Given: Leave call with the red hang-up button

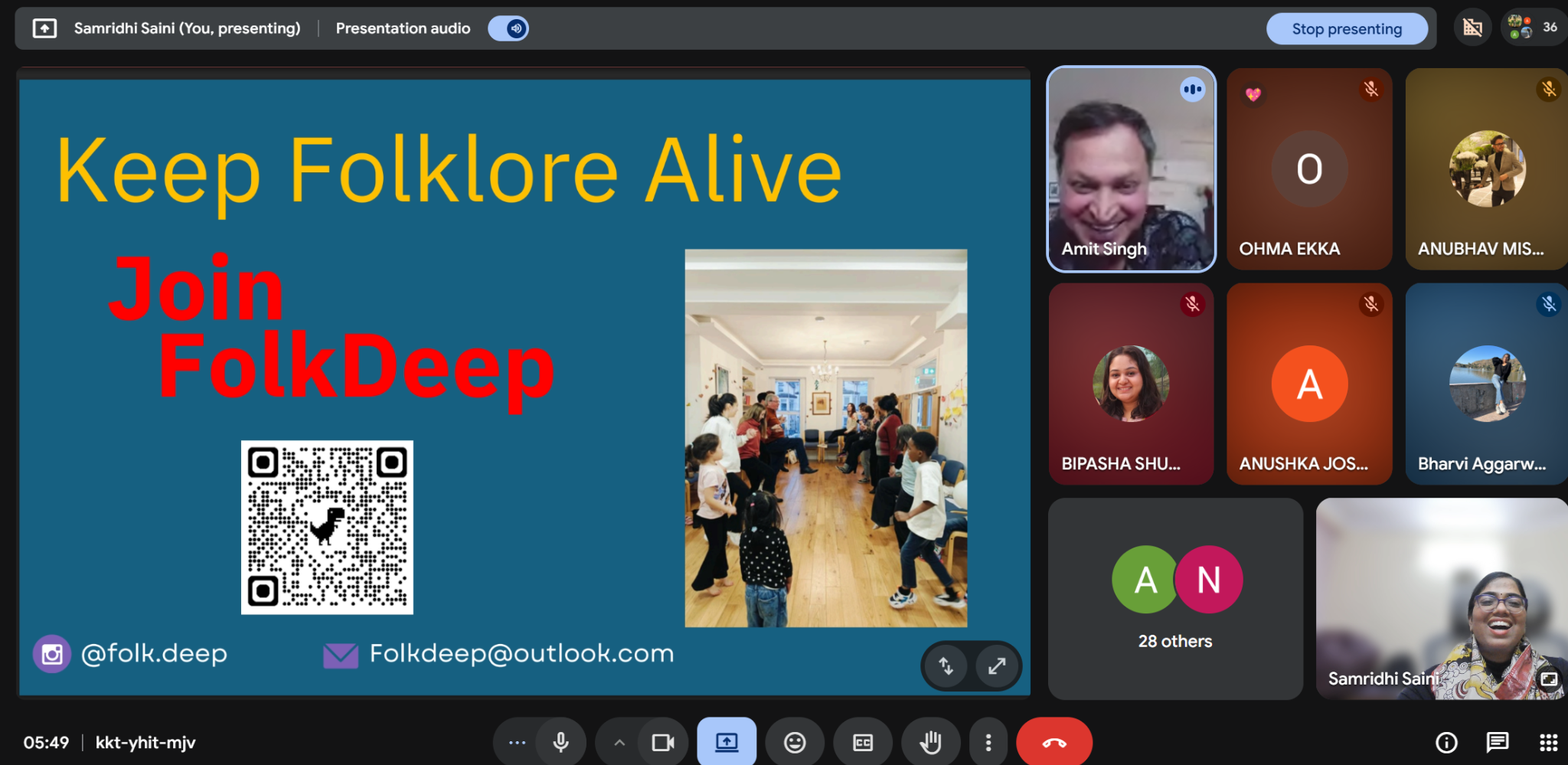Looking at the screenshot, I should 1054,742.
